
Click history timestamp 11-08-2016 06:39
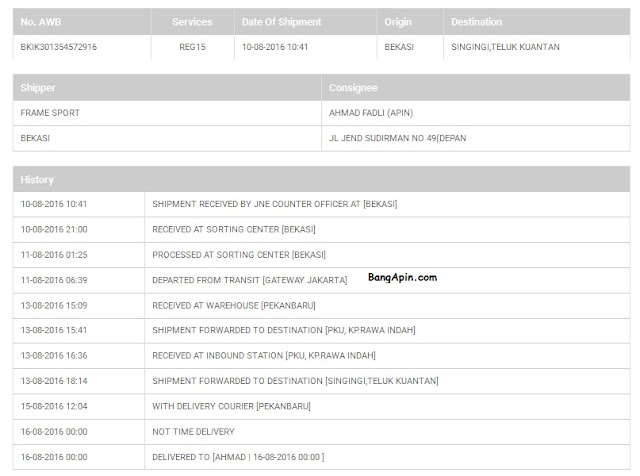point(54,280)
